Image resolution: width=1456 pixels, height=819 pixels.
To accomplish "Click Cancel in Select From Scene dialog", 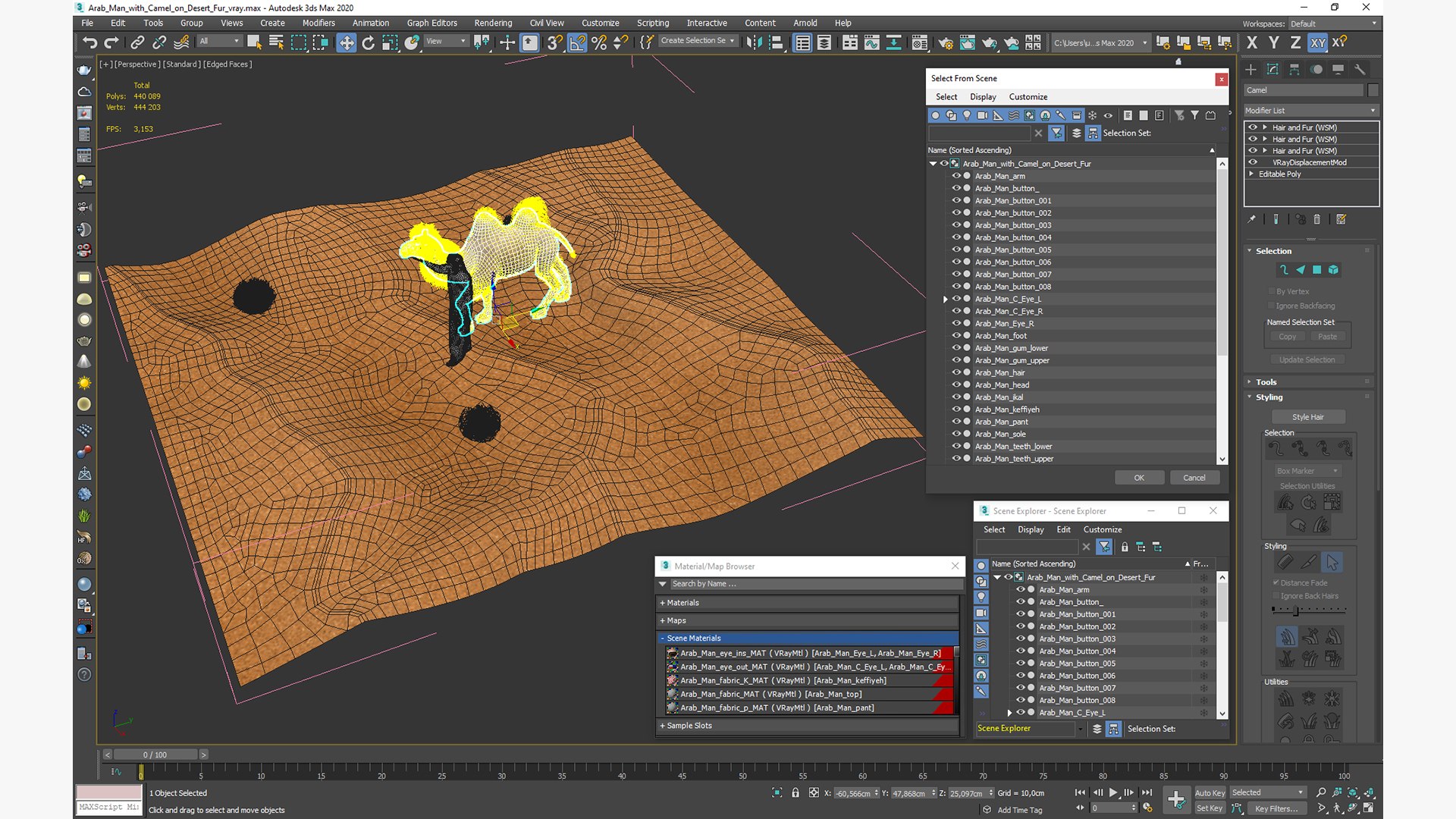I will (1194, 478).
